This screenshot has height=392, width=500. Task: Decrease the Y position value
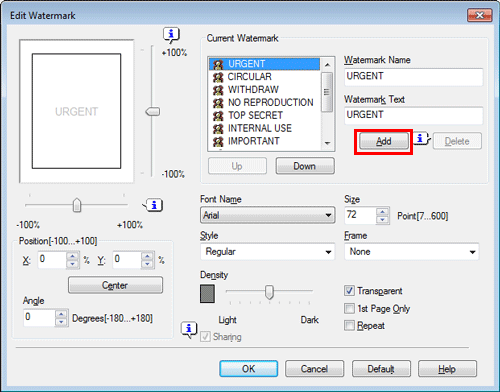147,264
